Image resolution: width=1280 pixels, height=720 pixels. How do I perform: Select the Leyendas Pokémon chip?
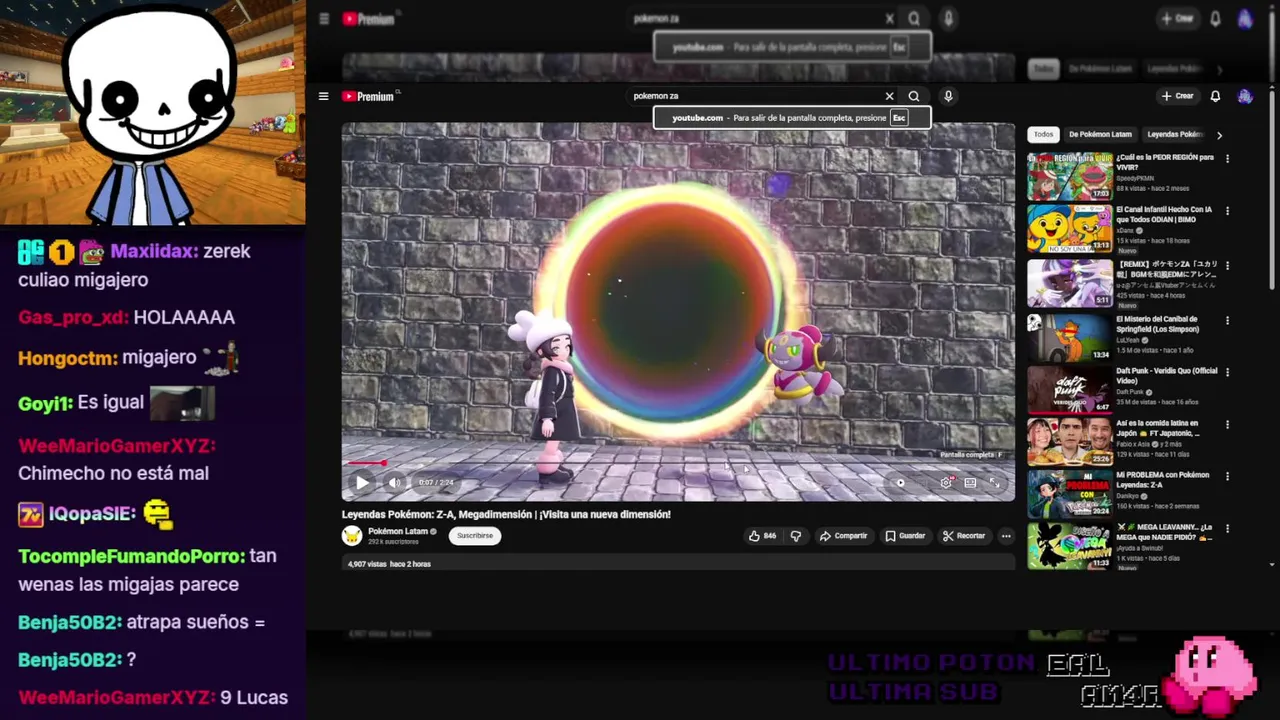(1175, 134)
